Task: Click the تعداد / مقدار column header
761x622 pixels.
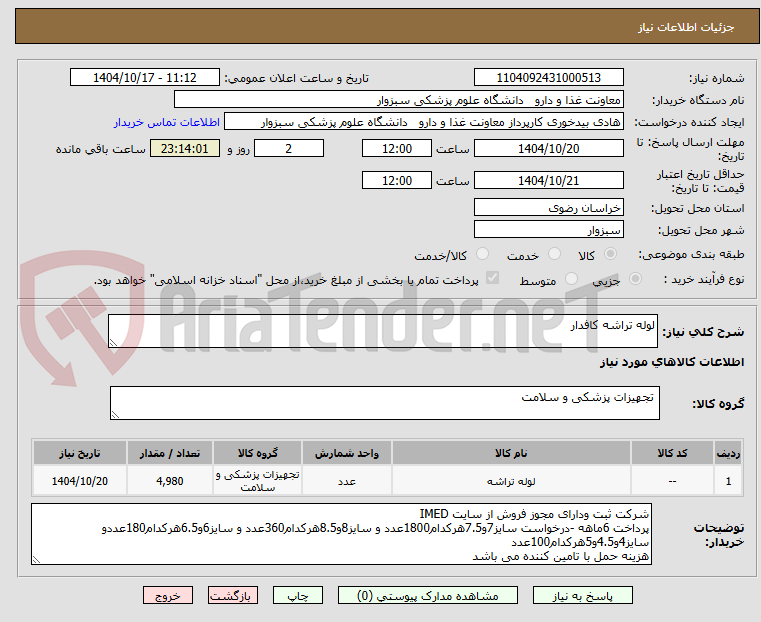Action: click(170, 453)
